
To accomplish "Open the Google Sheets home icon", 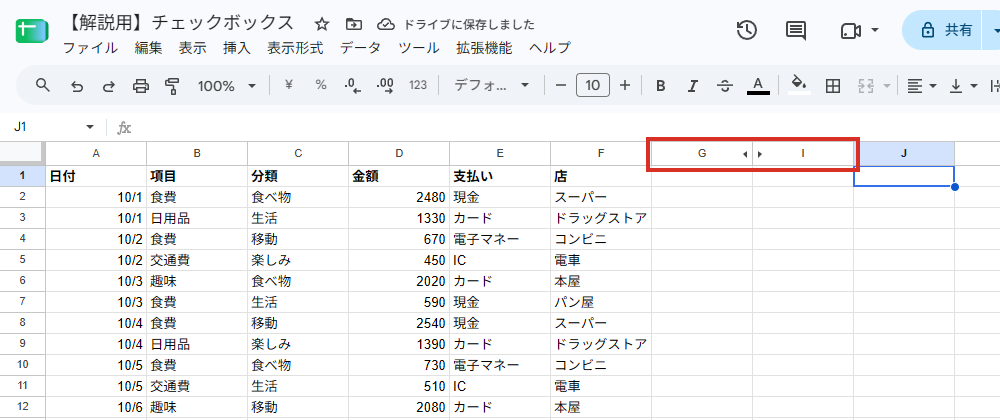I will 30,31.
